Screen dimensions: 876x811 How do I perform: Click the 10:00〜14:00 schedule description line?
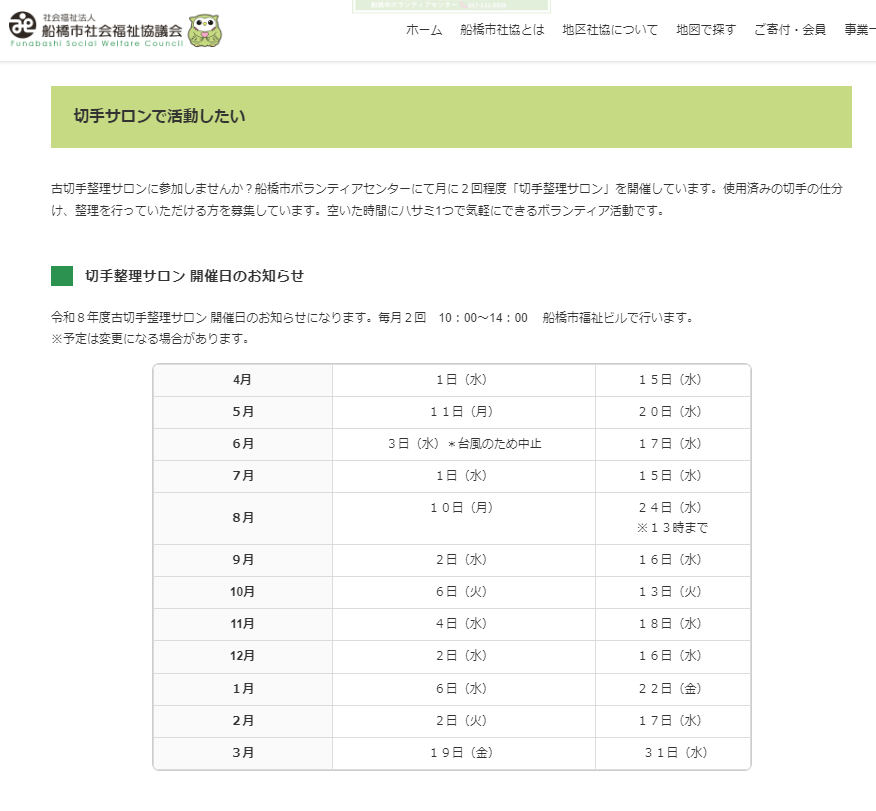373,318
